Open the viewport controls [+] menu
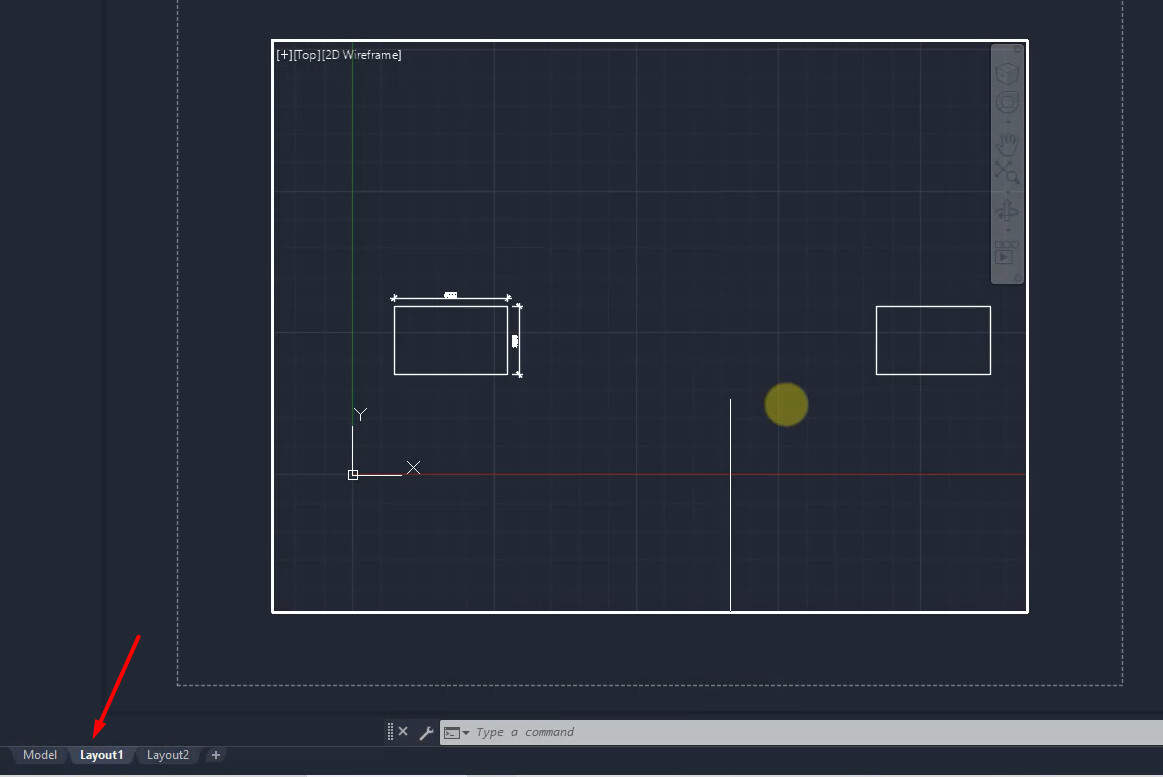The width and height of the screenshot is (1163, 777). point(283,55)
